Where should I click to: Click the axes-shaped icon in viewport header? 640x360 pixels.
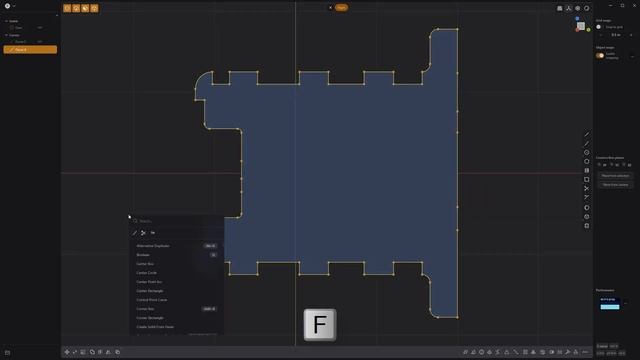(569, 8)
